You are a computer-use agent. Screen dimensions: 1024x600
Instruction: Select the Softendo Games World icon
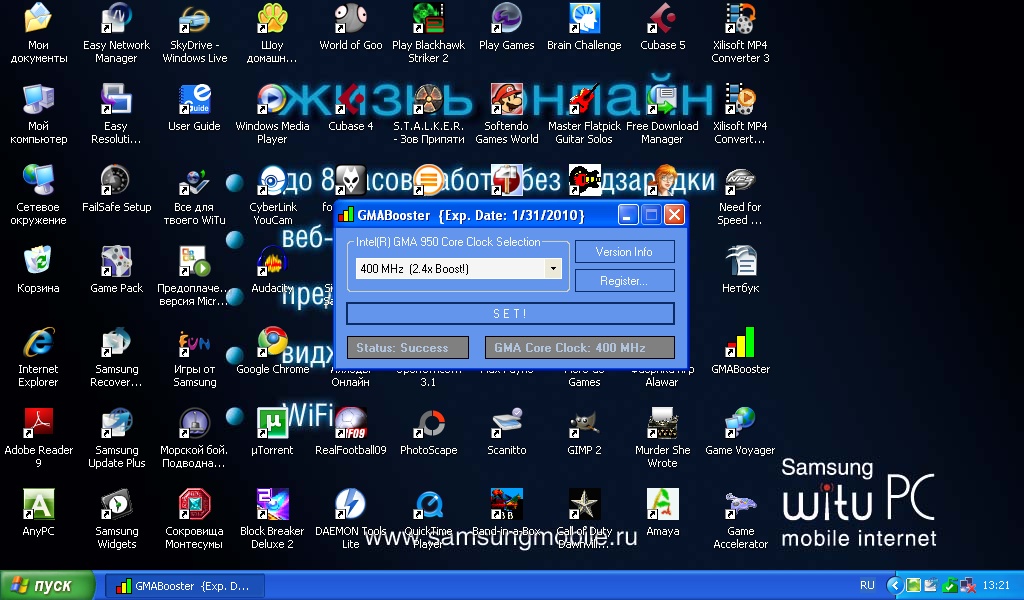pos(507,99)
